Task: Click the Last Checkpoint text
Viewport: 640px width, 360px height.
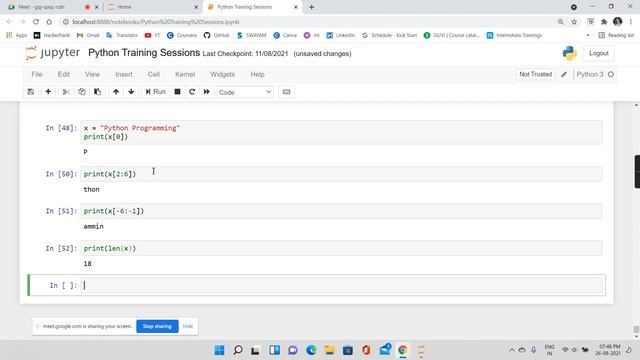Action: [245, 54]
